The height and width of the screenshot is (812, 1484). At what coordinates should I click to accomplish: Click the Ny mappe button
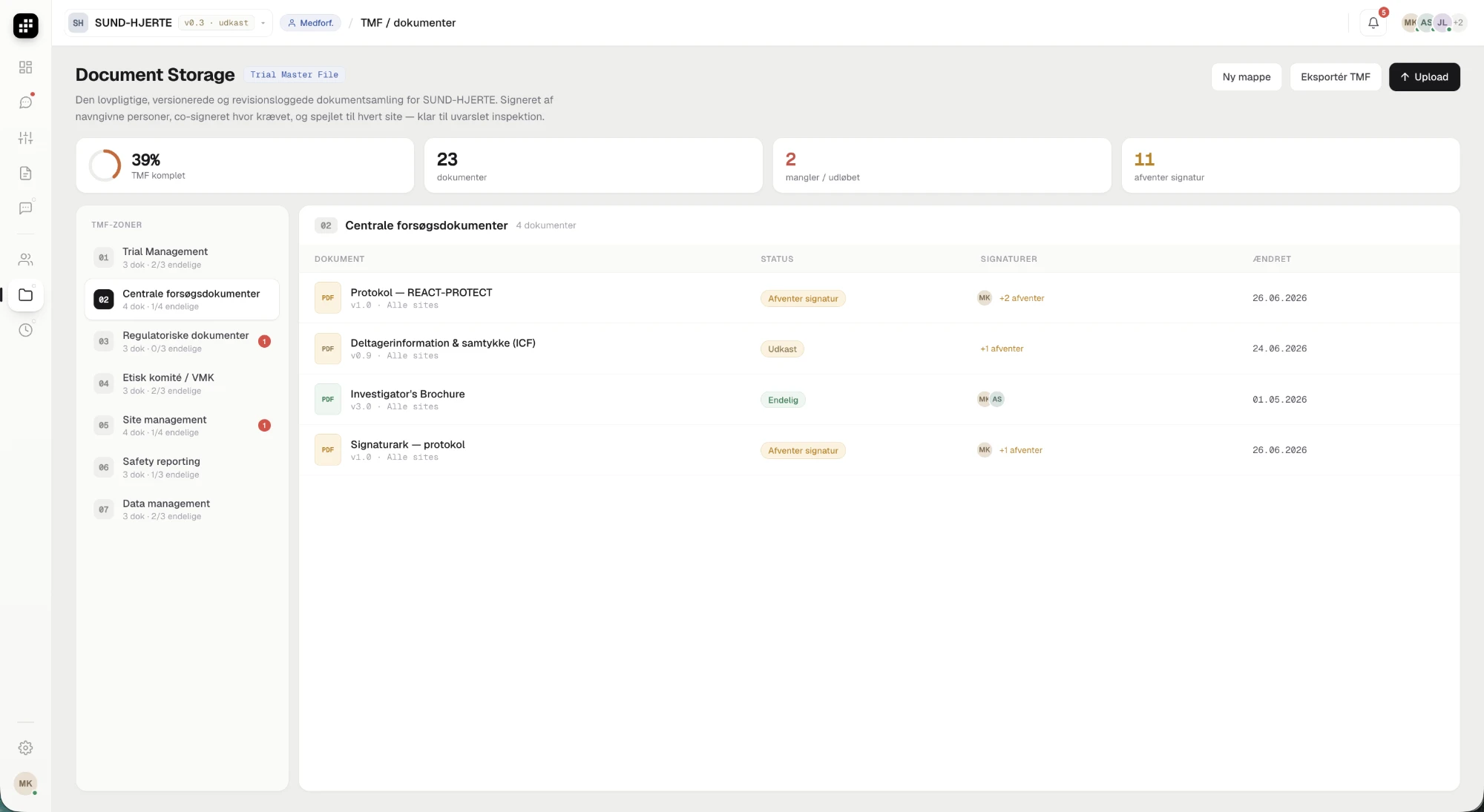tap(1246, 77)
